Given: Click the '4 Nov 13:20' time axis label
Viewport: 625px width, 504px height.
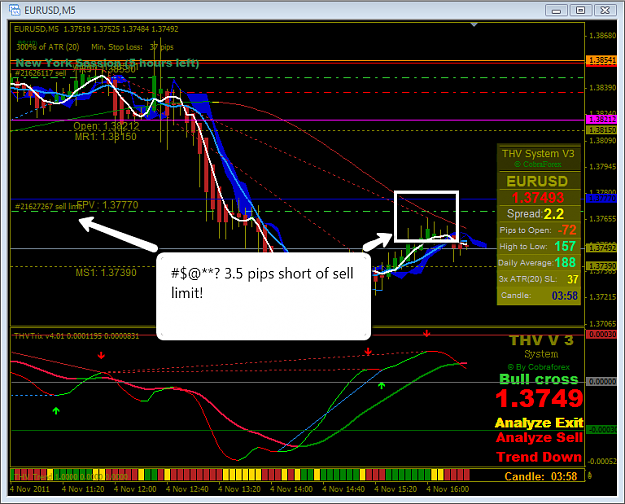Looking at the screenshot, I should pyautogui.click(x=239, y=489).
